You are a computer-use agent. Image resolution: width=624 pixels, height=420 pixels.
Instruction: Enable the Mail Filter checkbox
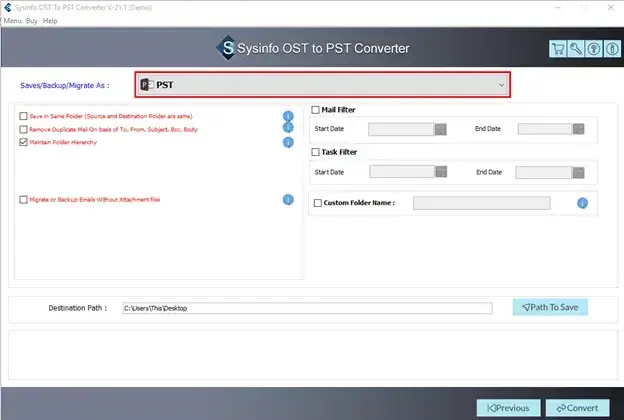[315, 109]
